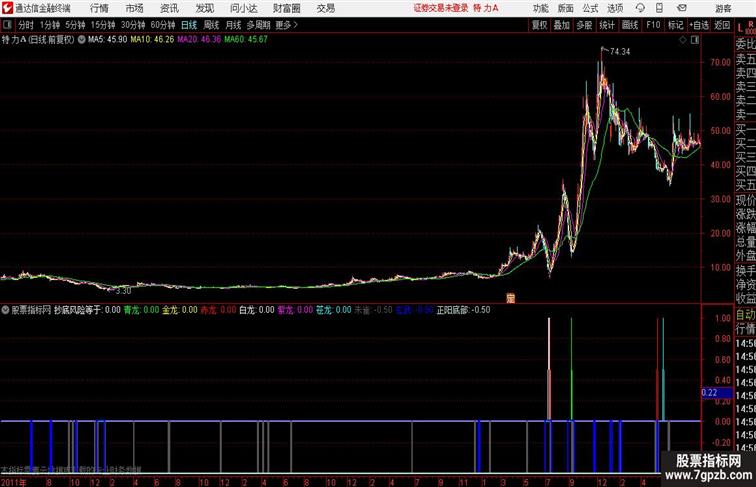Select the 日线 period tab
Screen dimensions: 756x487
(x=189, y=25)
